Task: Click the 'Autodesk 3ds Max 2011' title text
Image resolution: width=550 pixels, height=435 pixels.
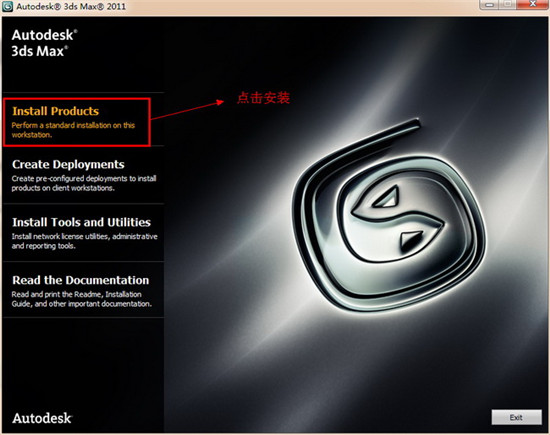Action: pyautogui.click(x=71, y=6)
